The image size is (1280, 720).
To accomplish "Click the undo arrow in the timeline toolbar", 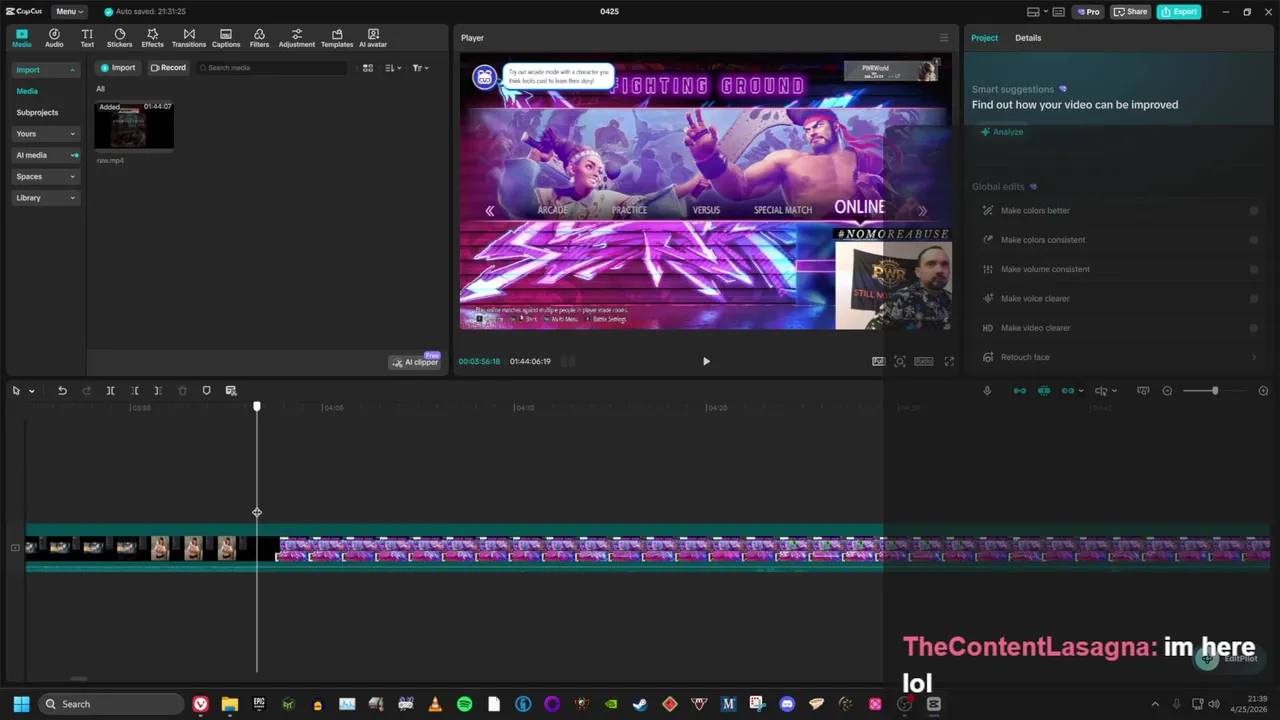I will pos(62,391).
